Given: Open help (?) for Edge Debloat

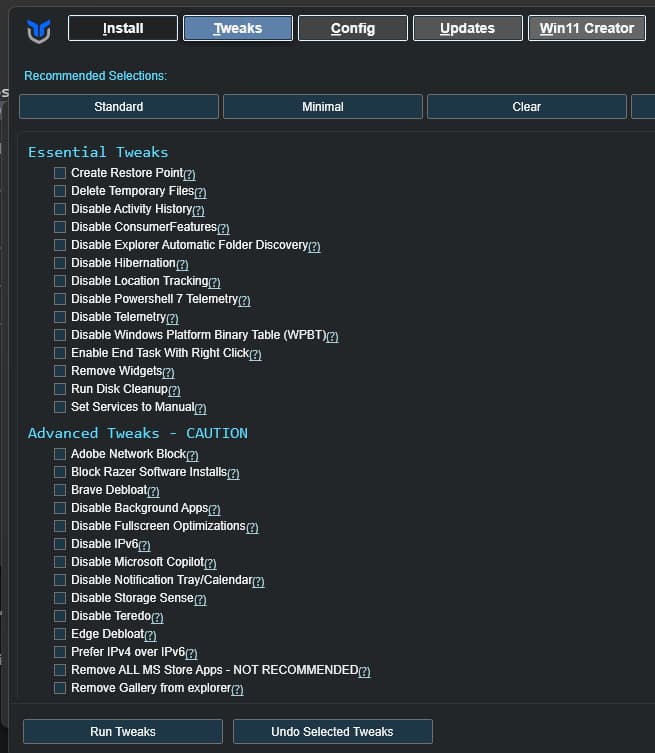Looking at the screenshot, I should pos(150,635).
